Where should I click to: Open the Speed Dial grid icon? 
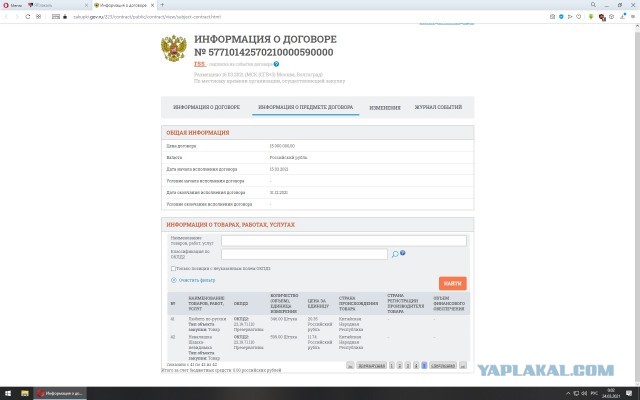click(38, 17)
